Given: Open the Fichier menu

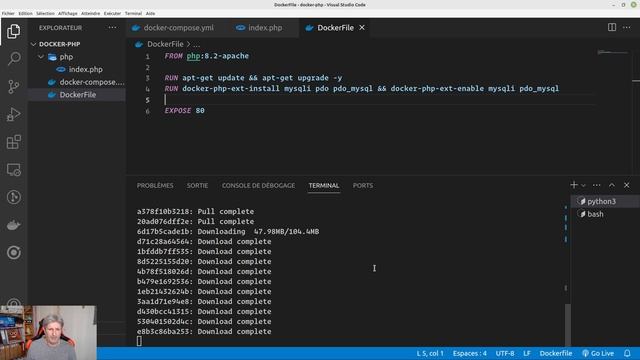Looking at the screenshot, I should (x=8, y=13).
